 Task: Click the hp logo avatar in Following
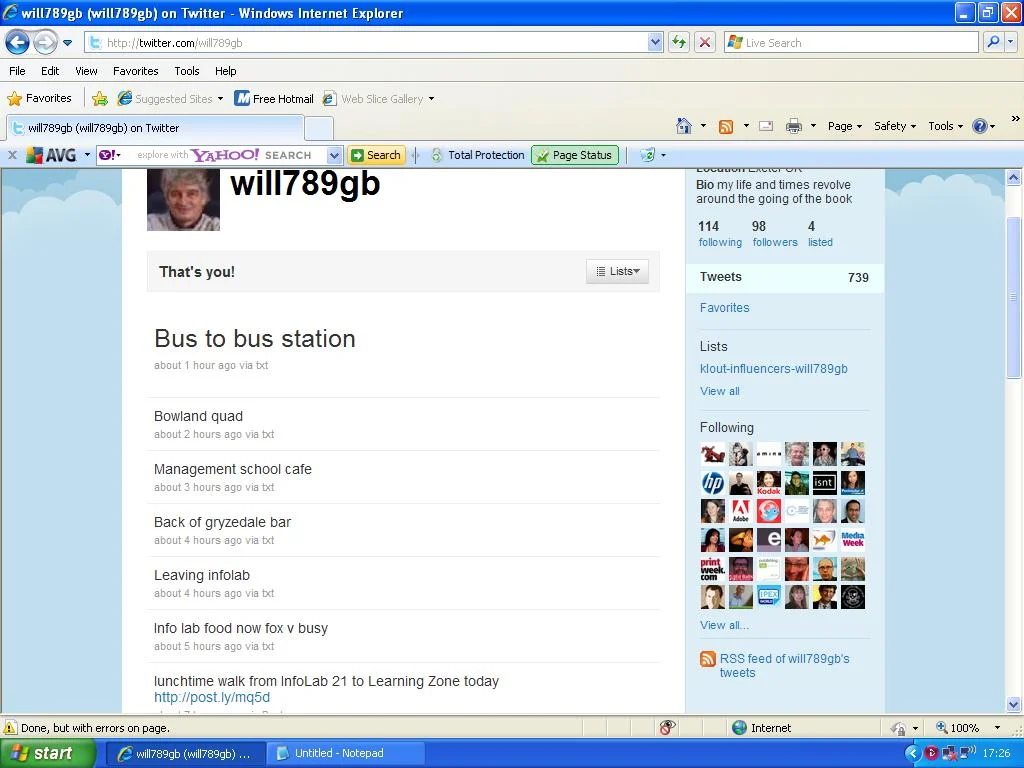(712, 483)
